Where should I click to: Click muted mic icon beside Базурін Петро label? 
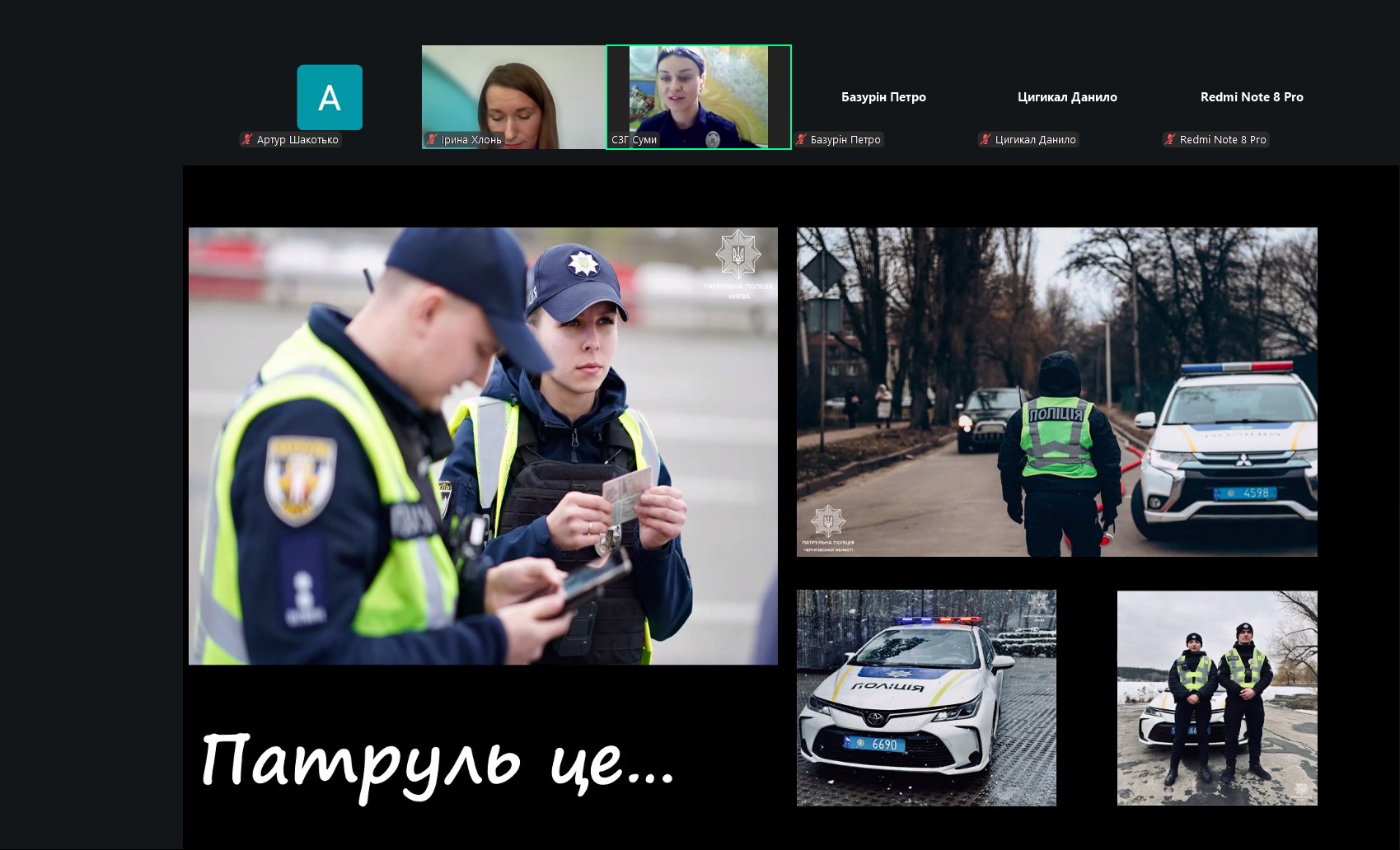(800, 140)
